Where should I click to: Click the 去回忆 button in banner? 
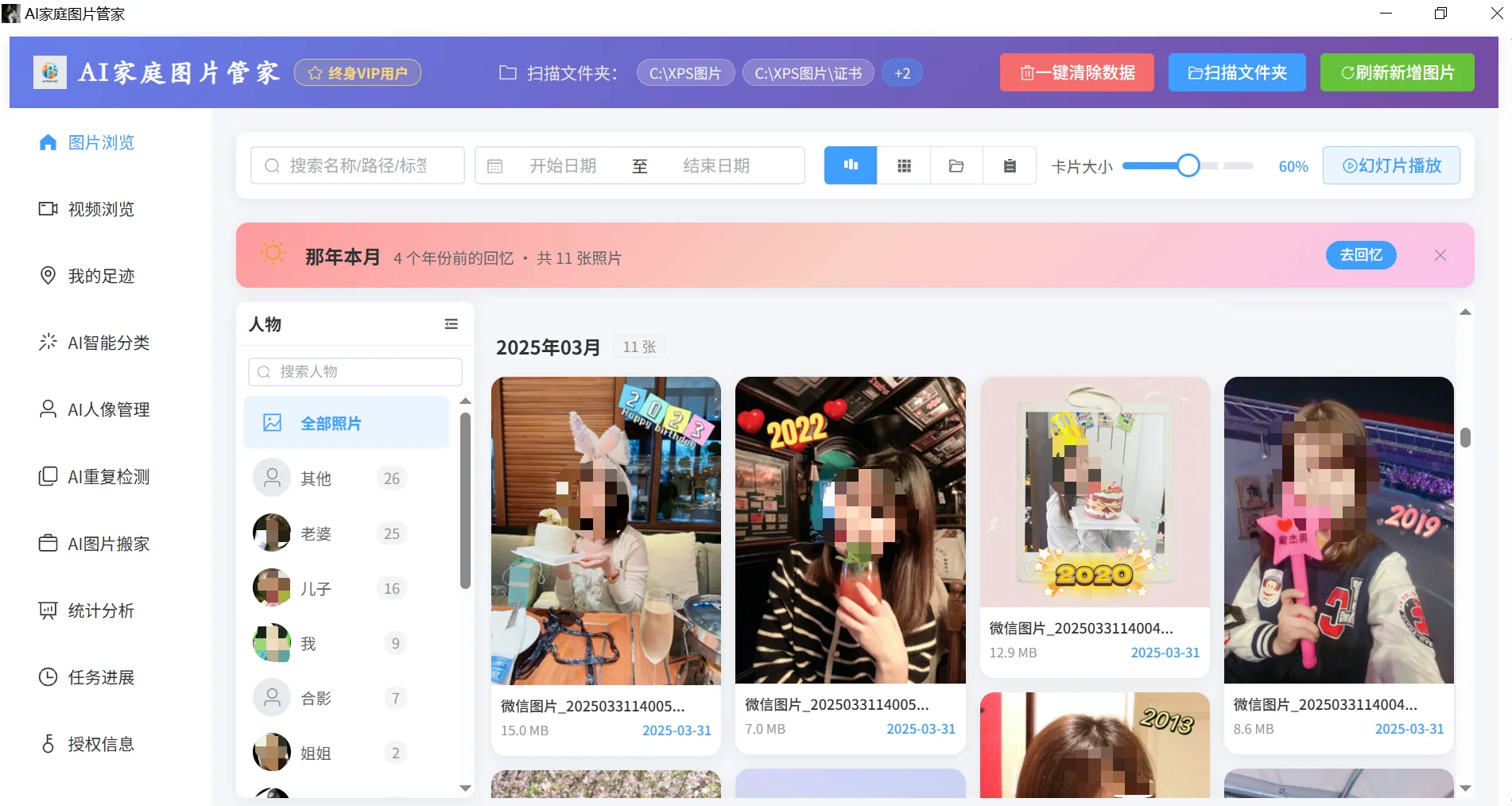(1361, 255)
